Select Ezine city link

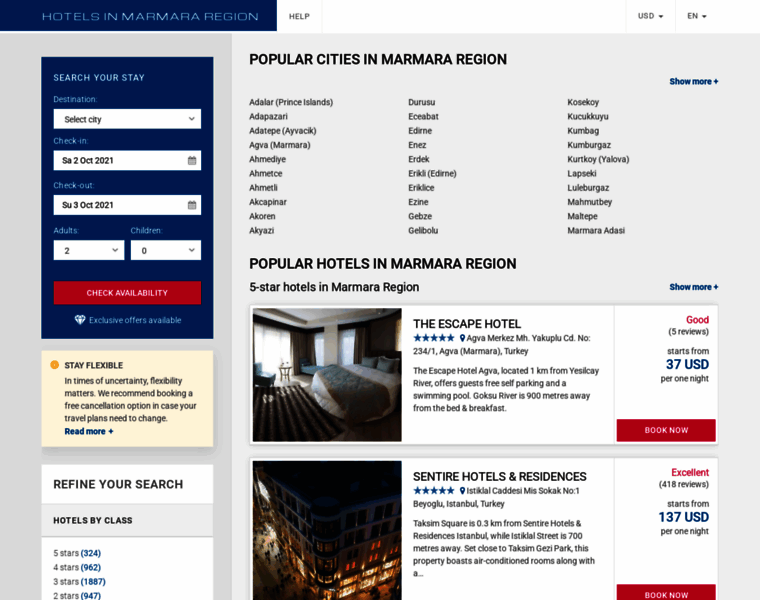[418, 202]
